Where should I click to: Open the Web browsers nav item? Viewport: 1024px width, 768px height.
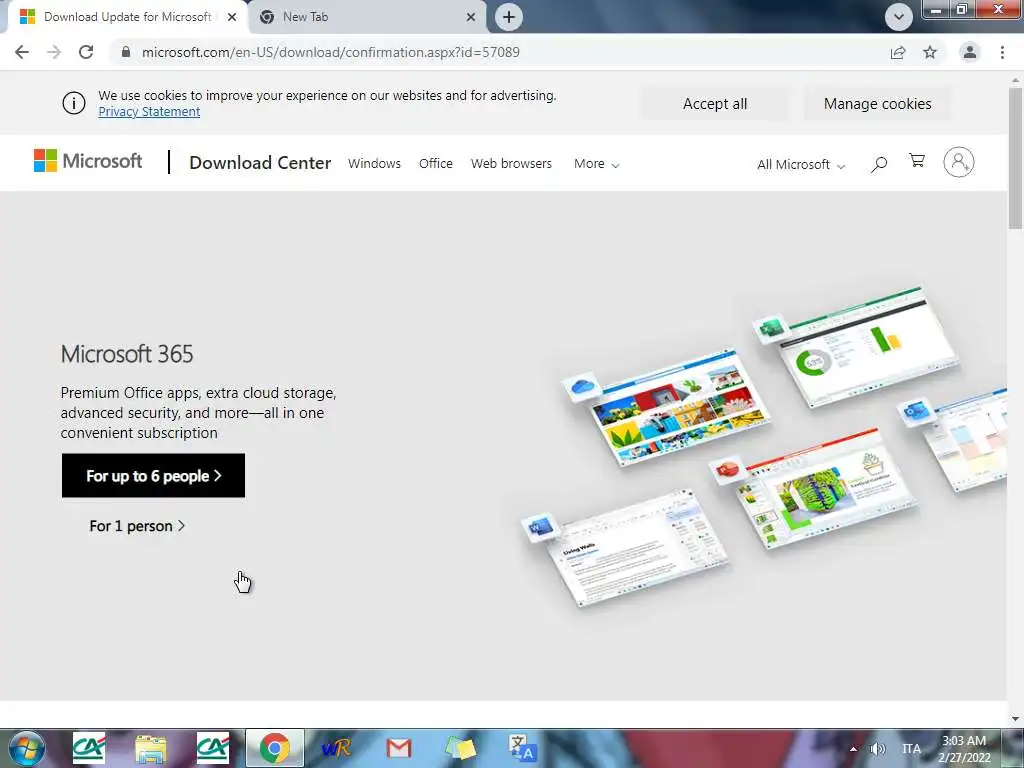coord(511,163)
